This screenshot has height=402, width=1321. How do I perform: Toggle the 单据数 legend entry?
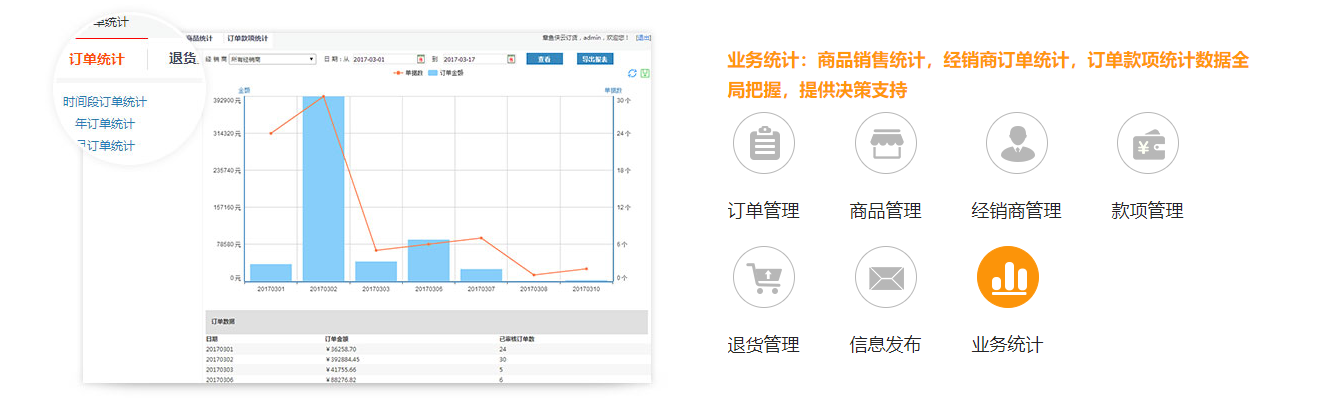408,73
